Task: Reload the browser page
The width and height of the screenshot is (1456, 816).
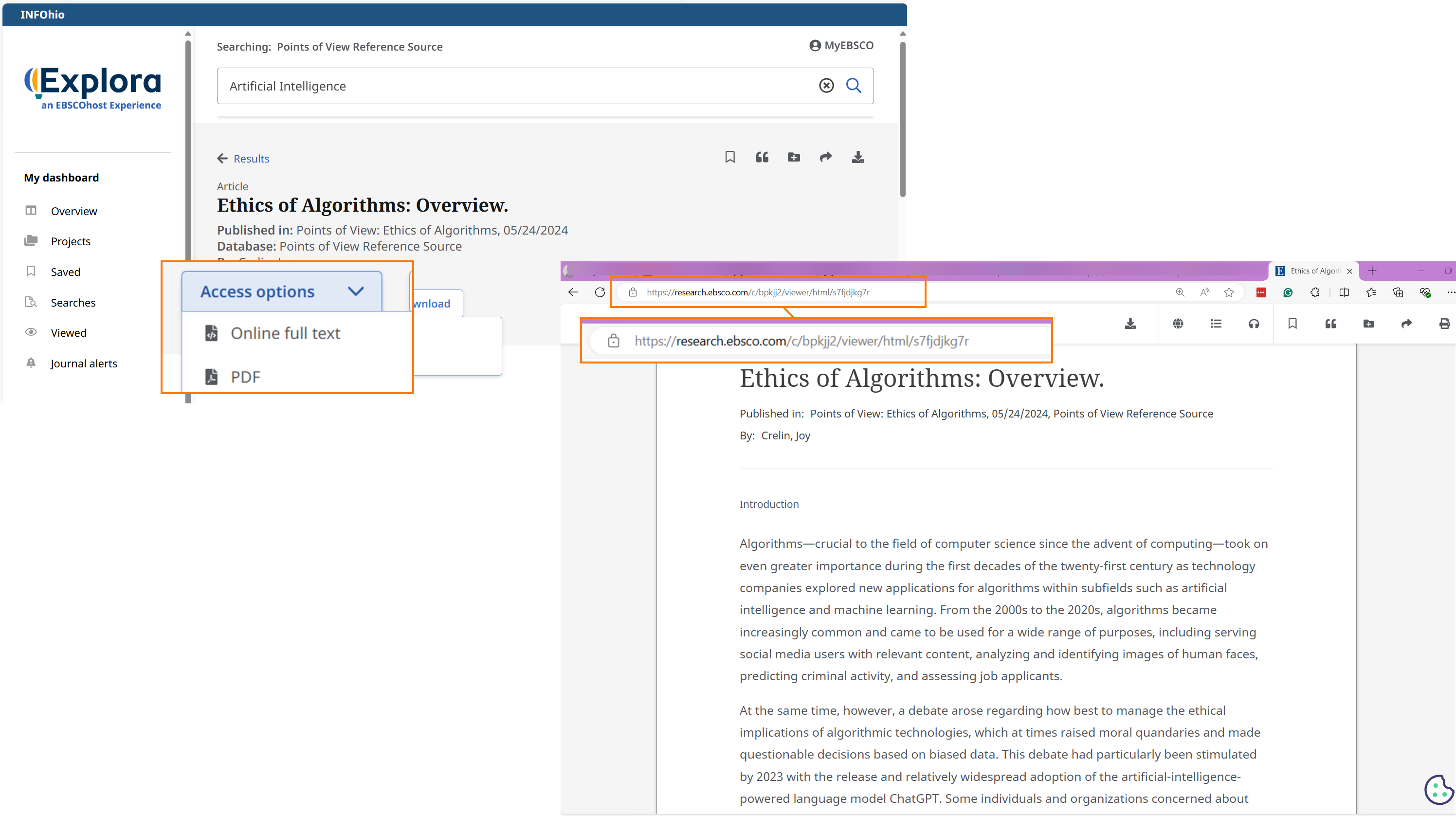Action: point(600,292)
